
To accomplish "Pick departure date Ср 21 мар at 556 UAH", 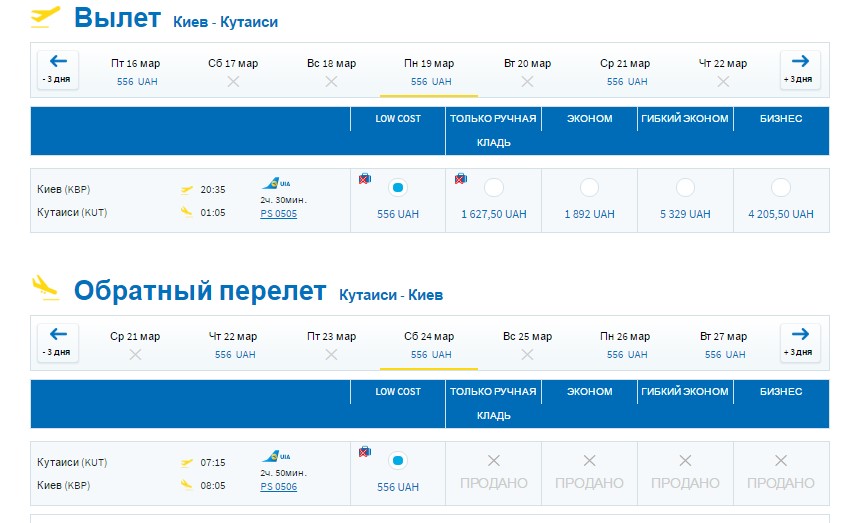I will point(626,71).
